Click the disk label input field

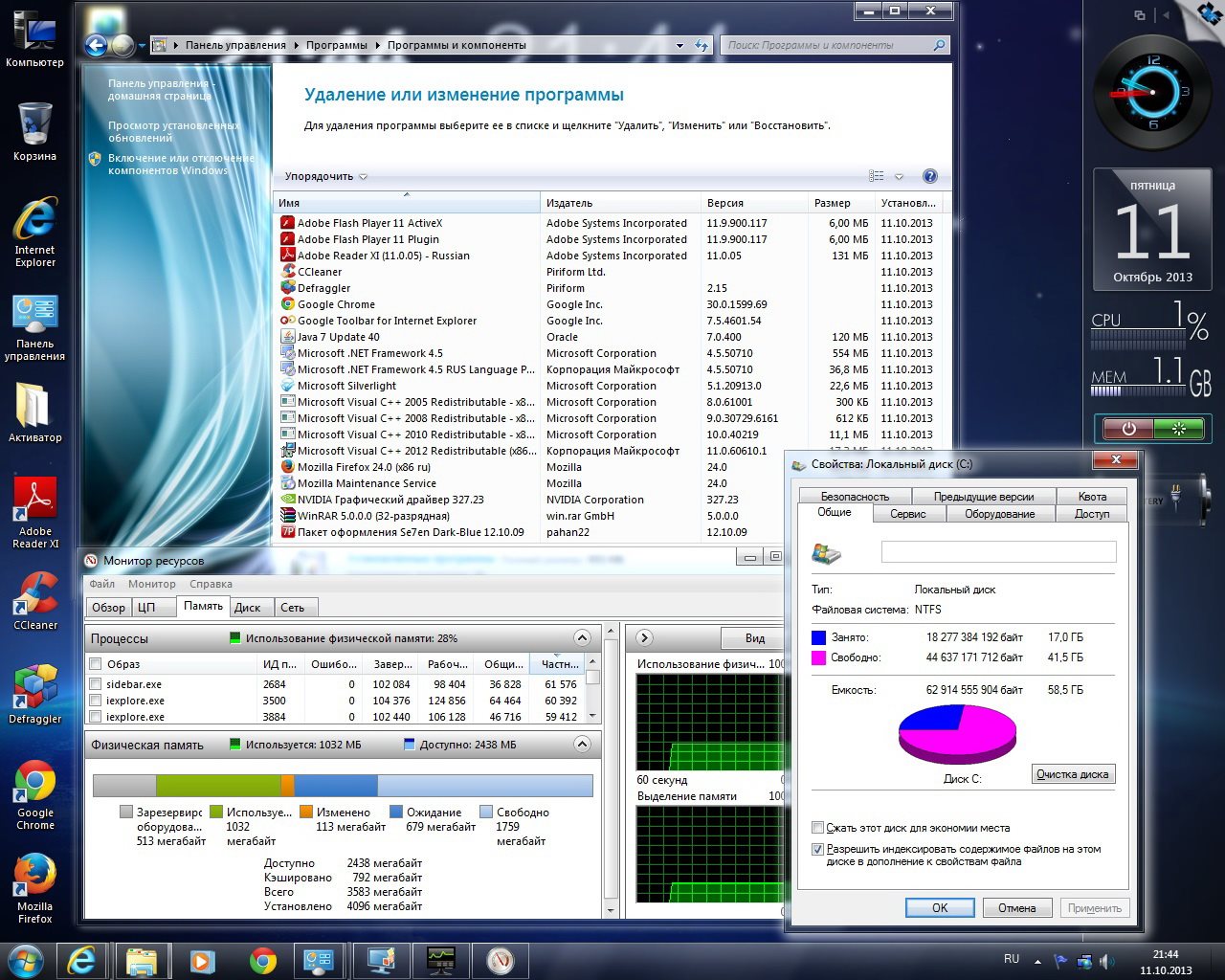pyautogui.click(x=998, y=552)
